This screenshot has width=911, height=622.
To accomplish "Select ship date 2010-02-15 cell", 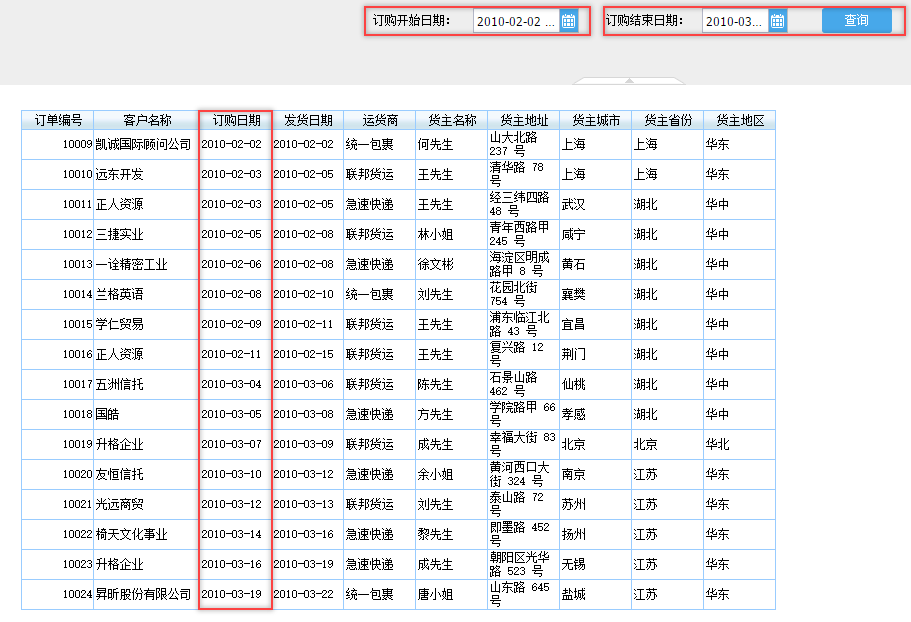I will point(307,354).
